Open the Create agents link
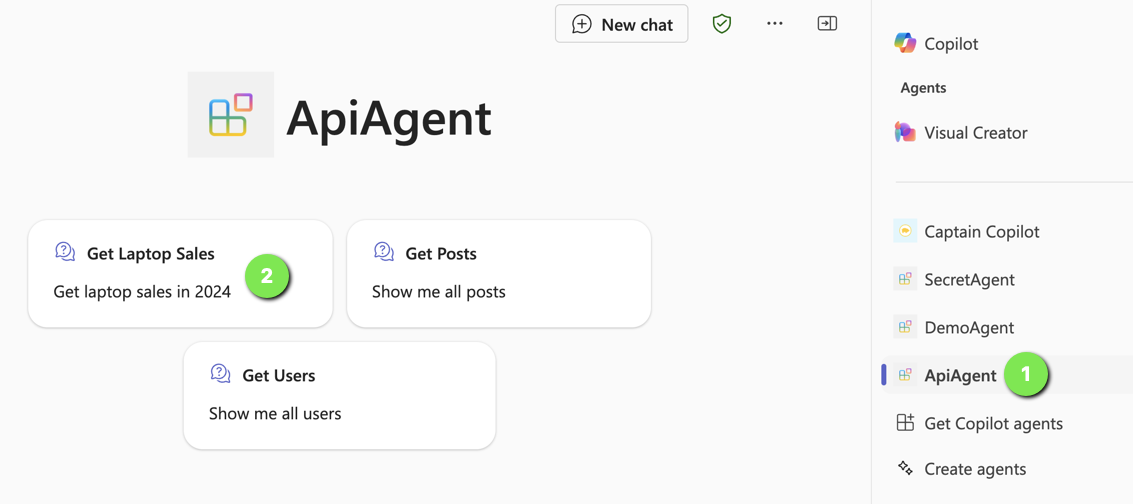 coord(974,468)
